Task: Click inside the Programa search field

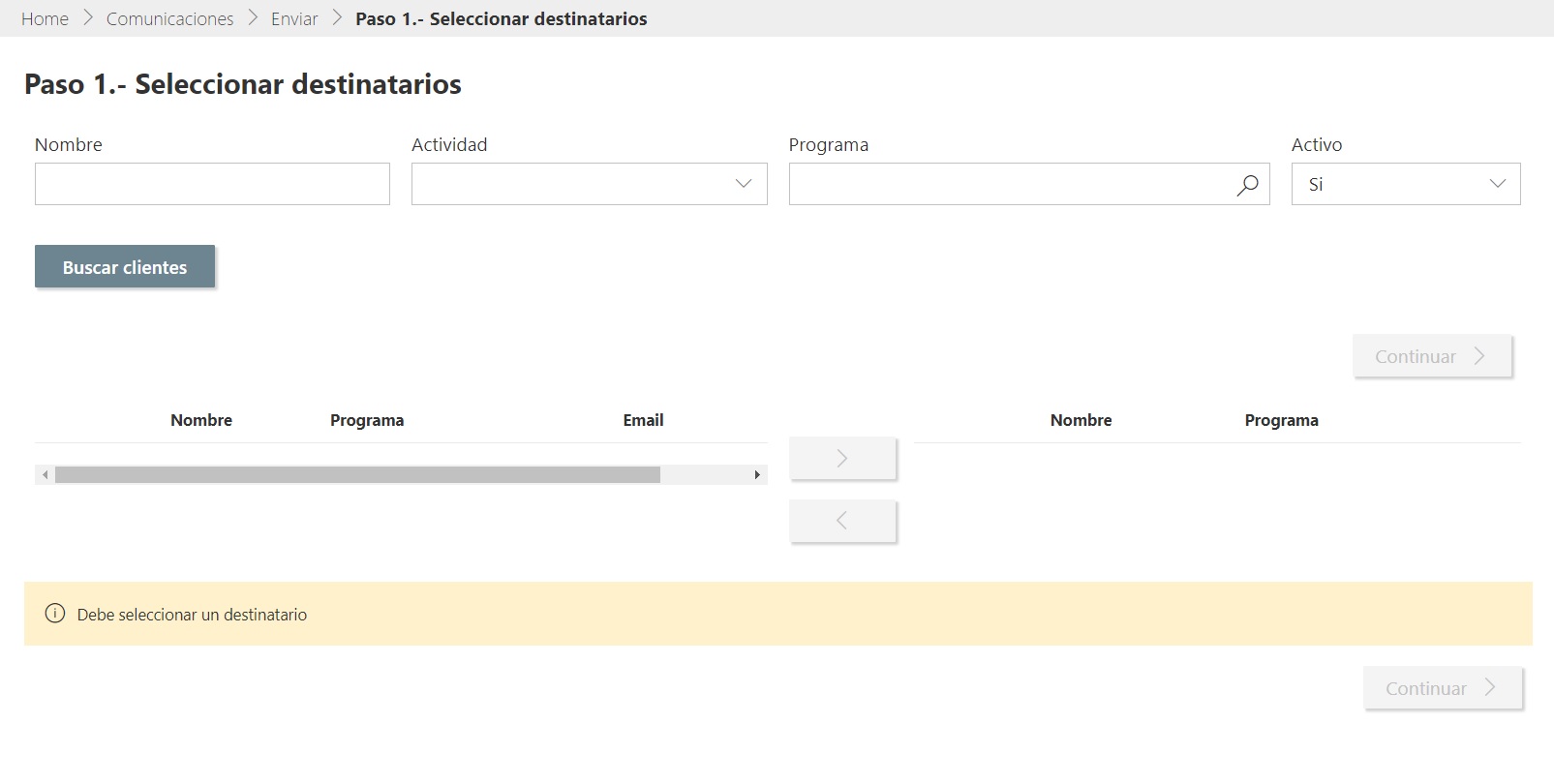Action: pyautogui.click(x=1007, y=184)
